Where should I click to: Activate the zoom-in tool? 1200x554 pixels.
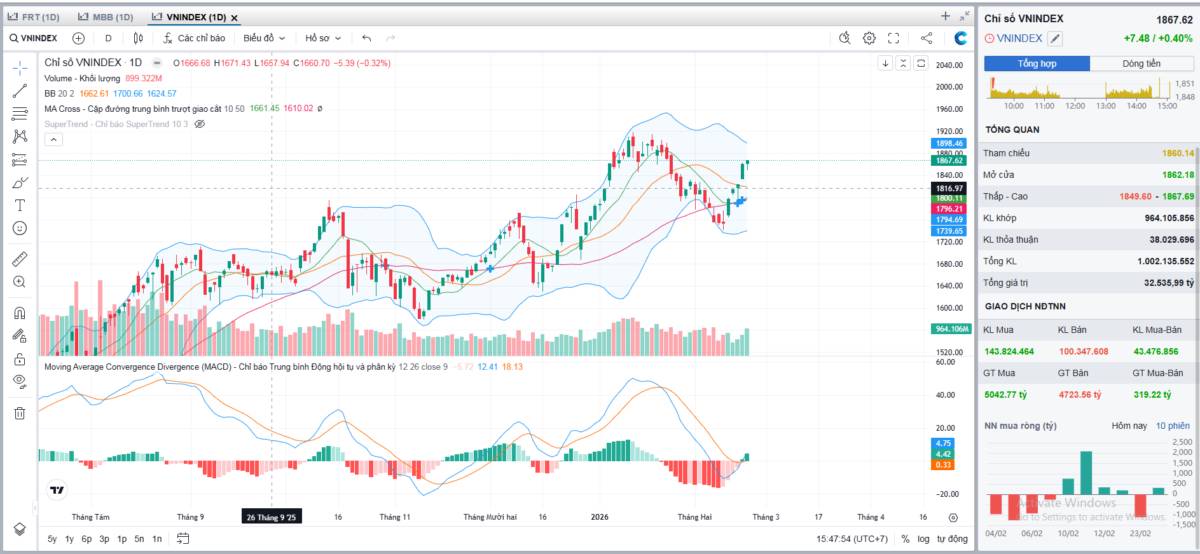tap(20, 282)
